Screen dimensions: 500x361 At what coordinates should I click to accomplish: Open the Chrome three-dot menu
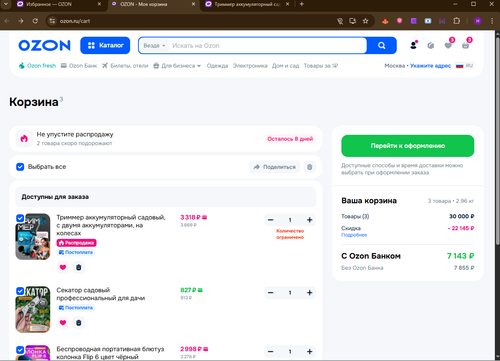[x=492, y=21]
